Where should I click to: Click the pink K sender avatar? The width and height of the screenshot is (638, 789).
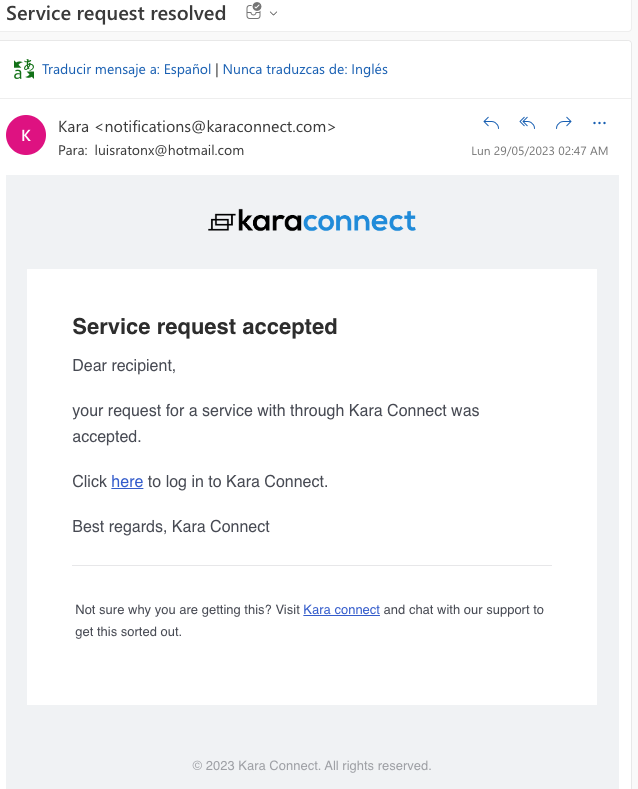click(26, 135)
